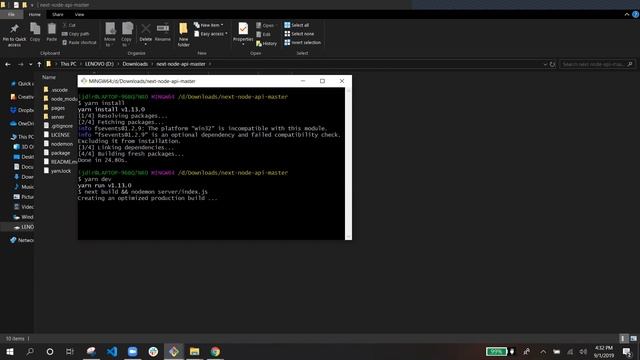Screen dimensions: 640x360
Task: Open the recent locations dropdown arrow
Action: (x=31, y=64)
